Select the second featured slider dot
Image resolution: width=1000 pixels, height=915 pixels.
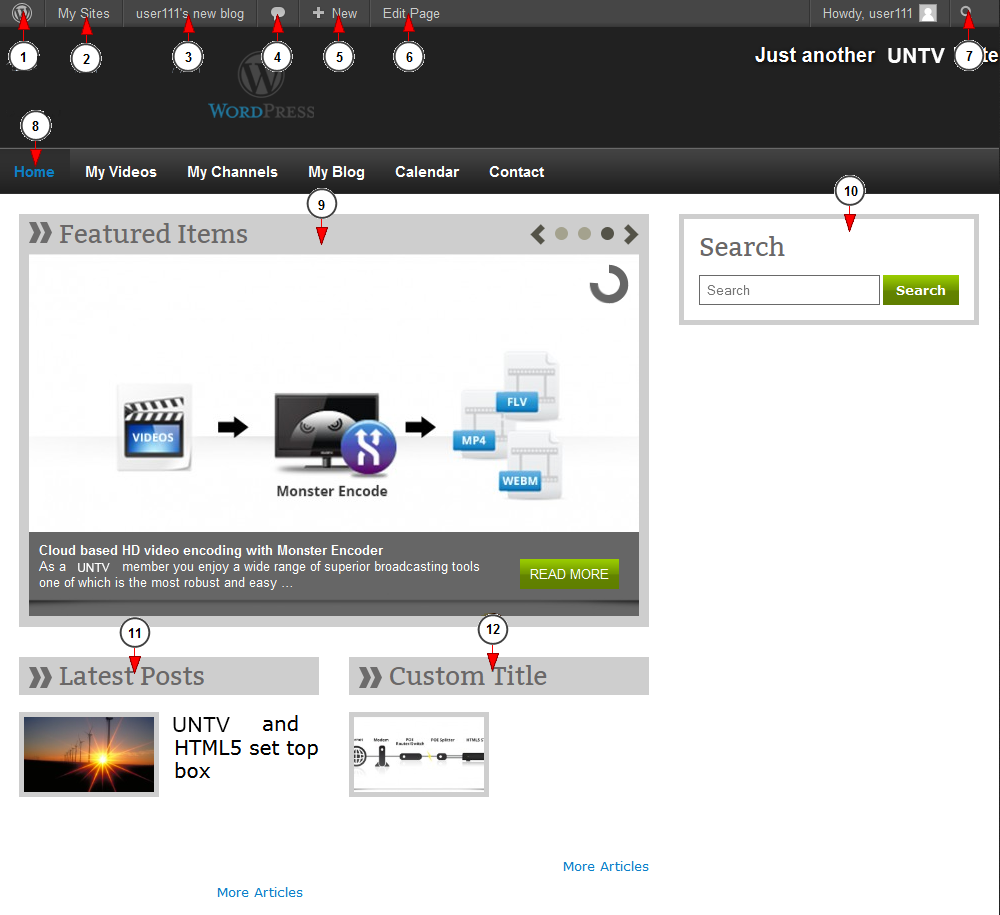(584, 234)
